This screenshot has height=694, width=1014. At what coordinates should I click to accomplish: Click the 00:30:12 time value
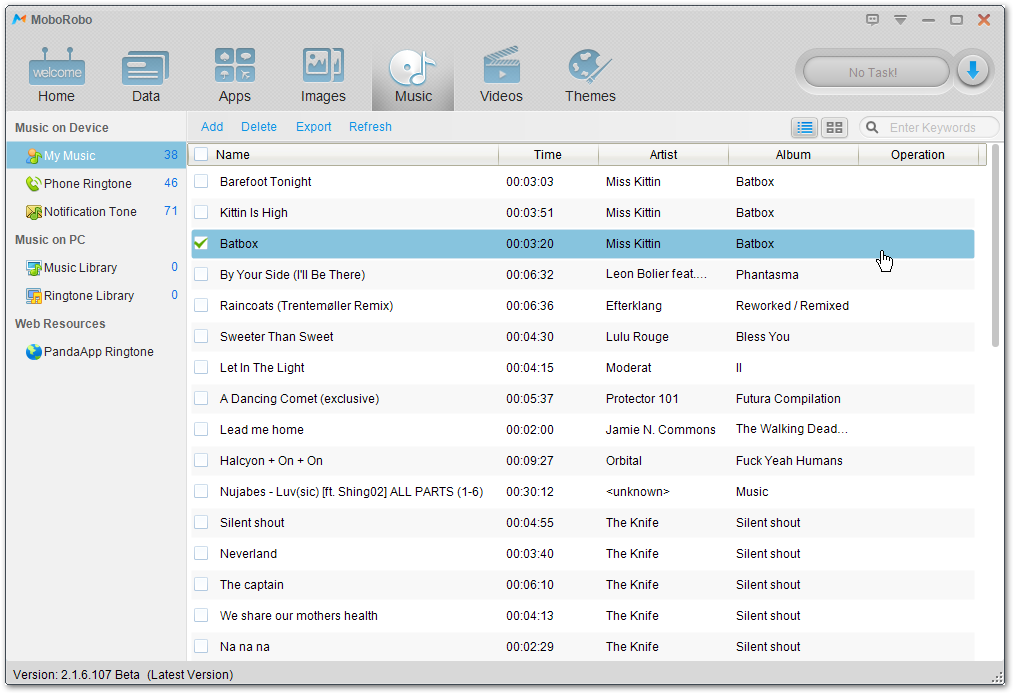click(530, 492)
